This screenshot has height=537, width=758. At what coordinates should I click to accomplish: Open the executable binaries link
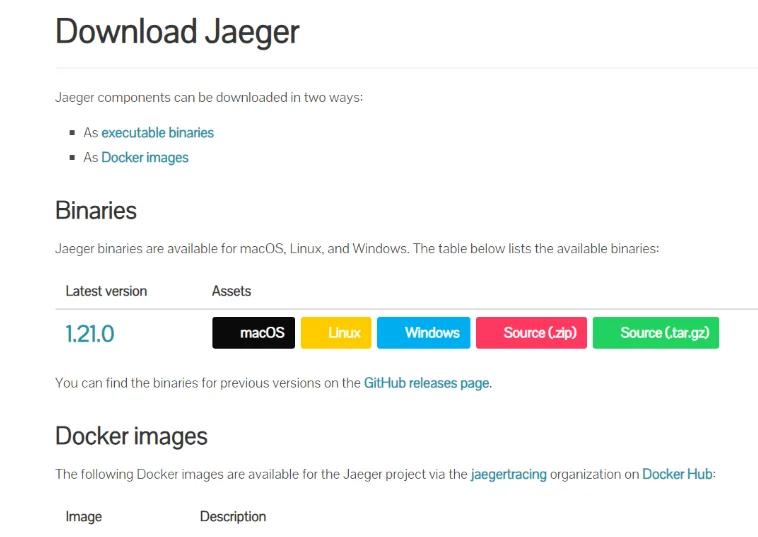[158, 133]
